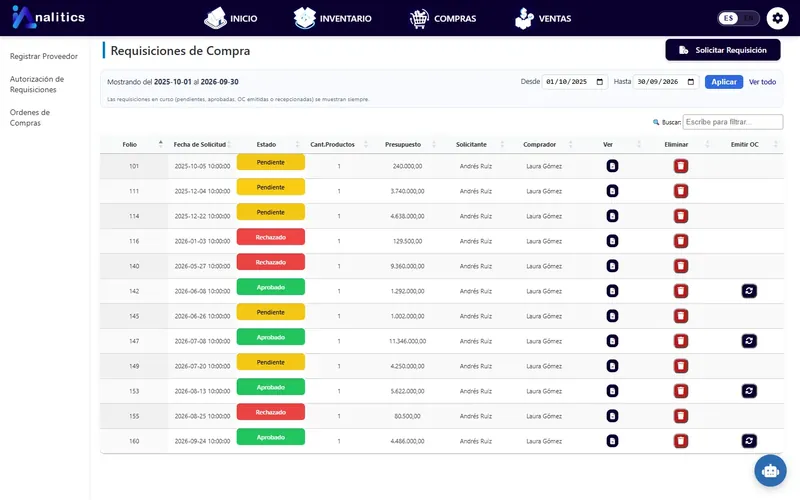The height and width of the screenshot is (500, 800).
Task: Sort by Comprador column
Action: (544, 144)
